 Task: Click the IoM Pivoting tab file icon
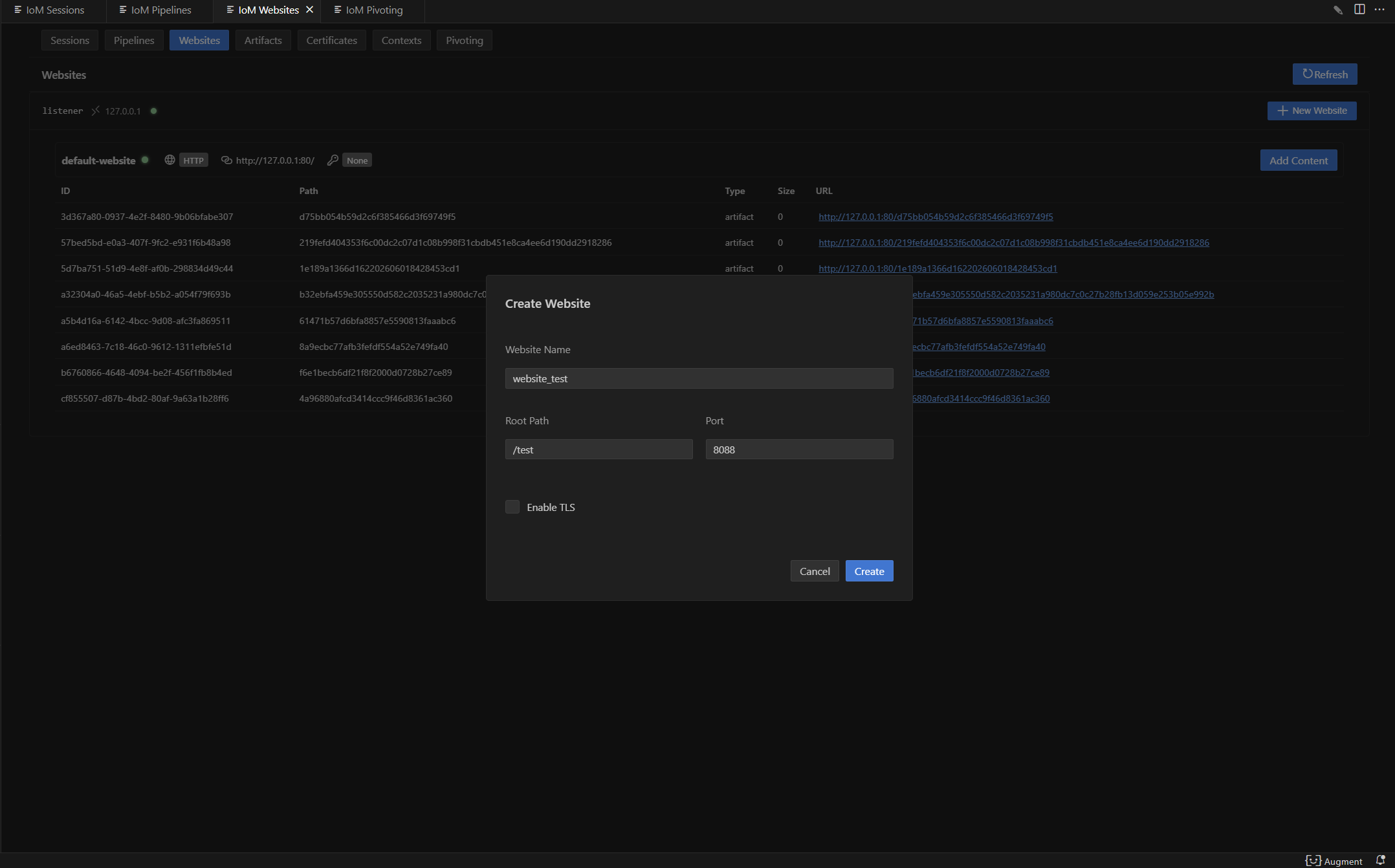coord(338,10)
